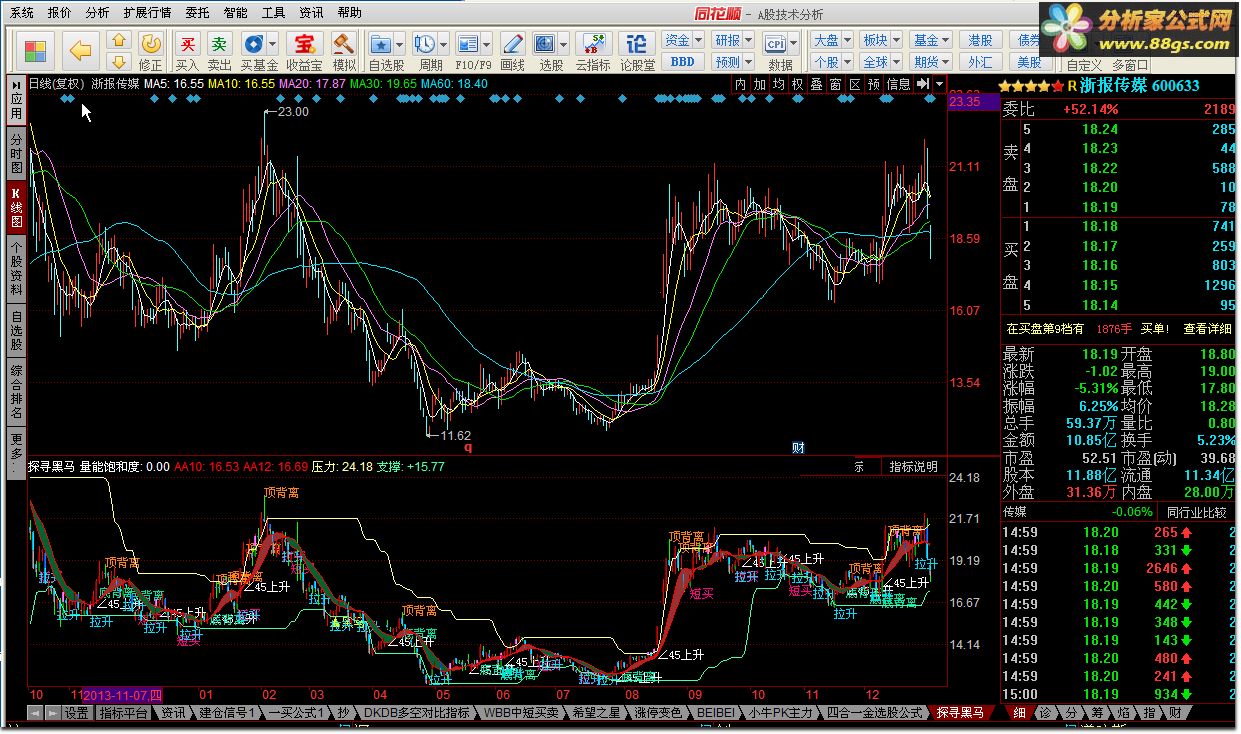Click the 指标说明 button
Image resolution: width=1241 pixels, height=734 pixels.
[x=913, y=467]
